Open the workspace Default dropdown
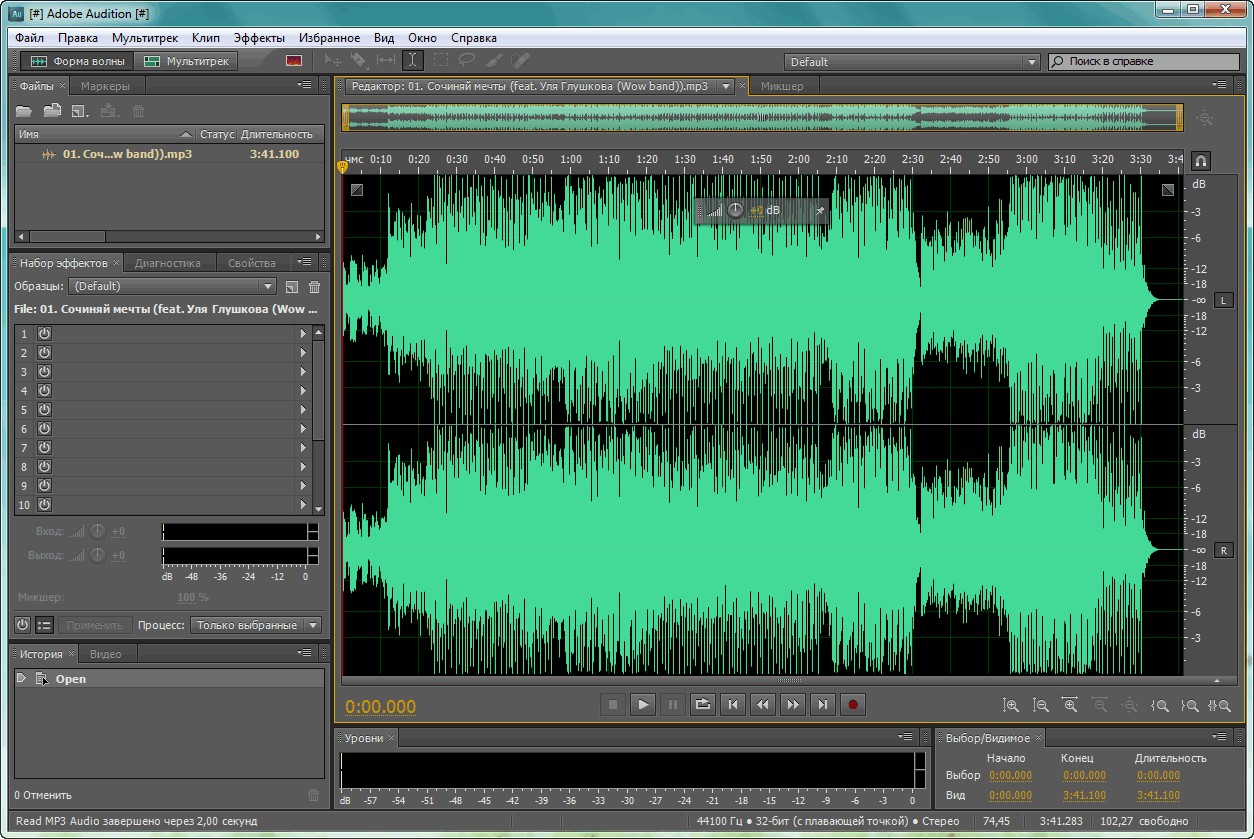The width and height of the screenshot is (1254, 839). pyautogui.click(x=912, y=62)
